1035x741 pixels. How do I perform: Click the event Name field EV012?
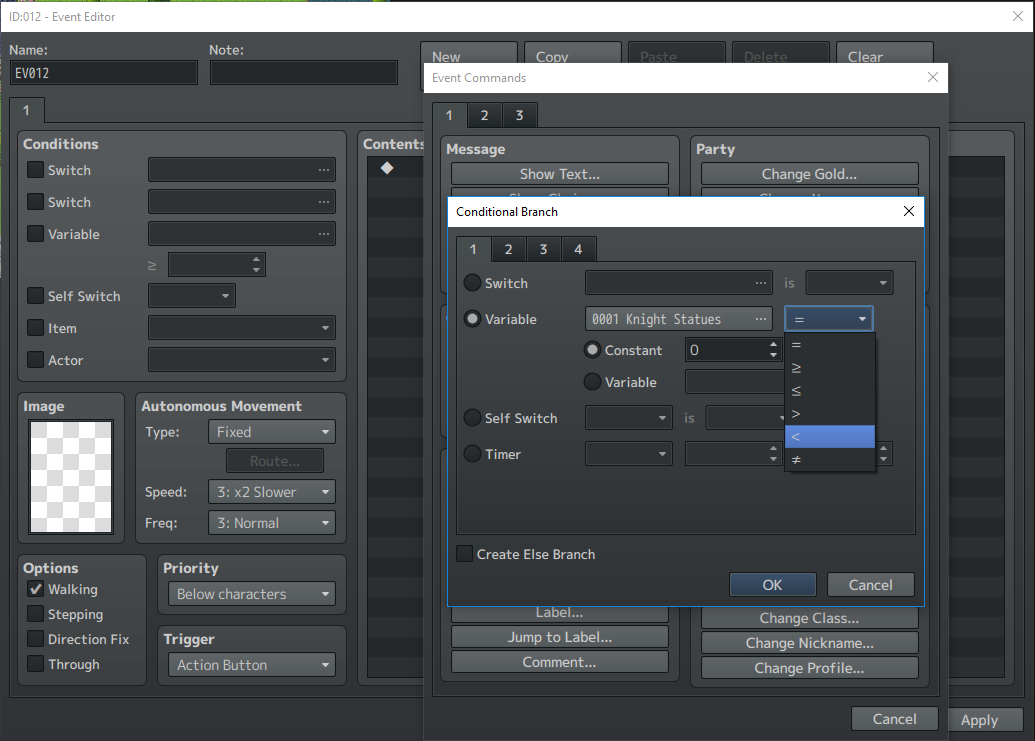(104, 73)
